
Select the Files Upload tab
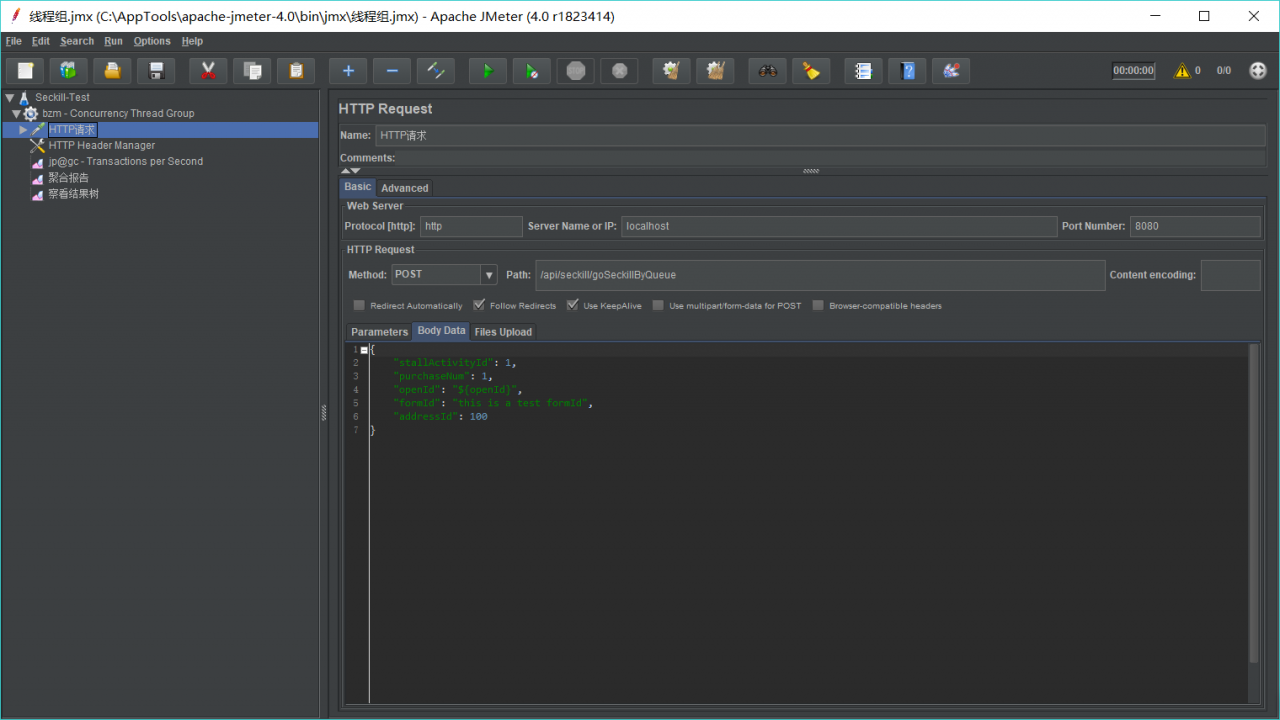[503, 332]
